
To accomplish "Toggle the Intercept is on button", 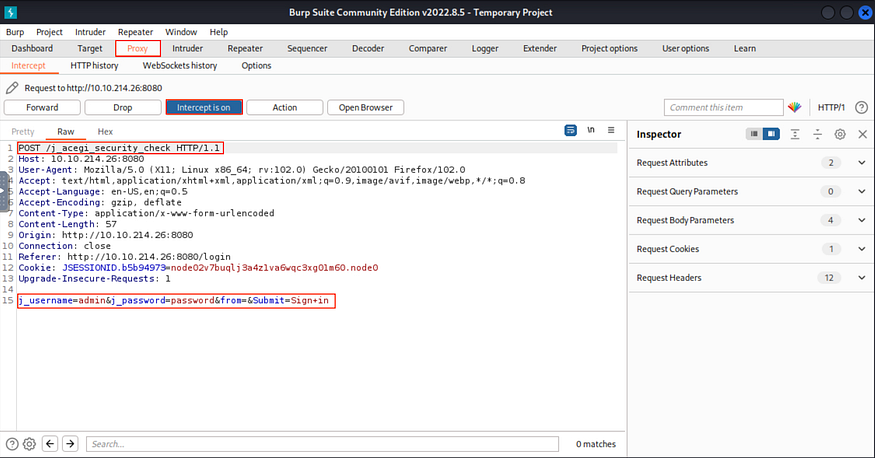I will (204, 107).
